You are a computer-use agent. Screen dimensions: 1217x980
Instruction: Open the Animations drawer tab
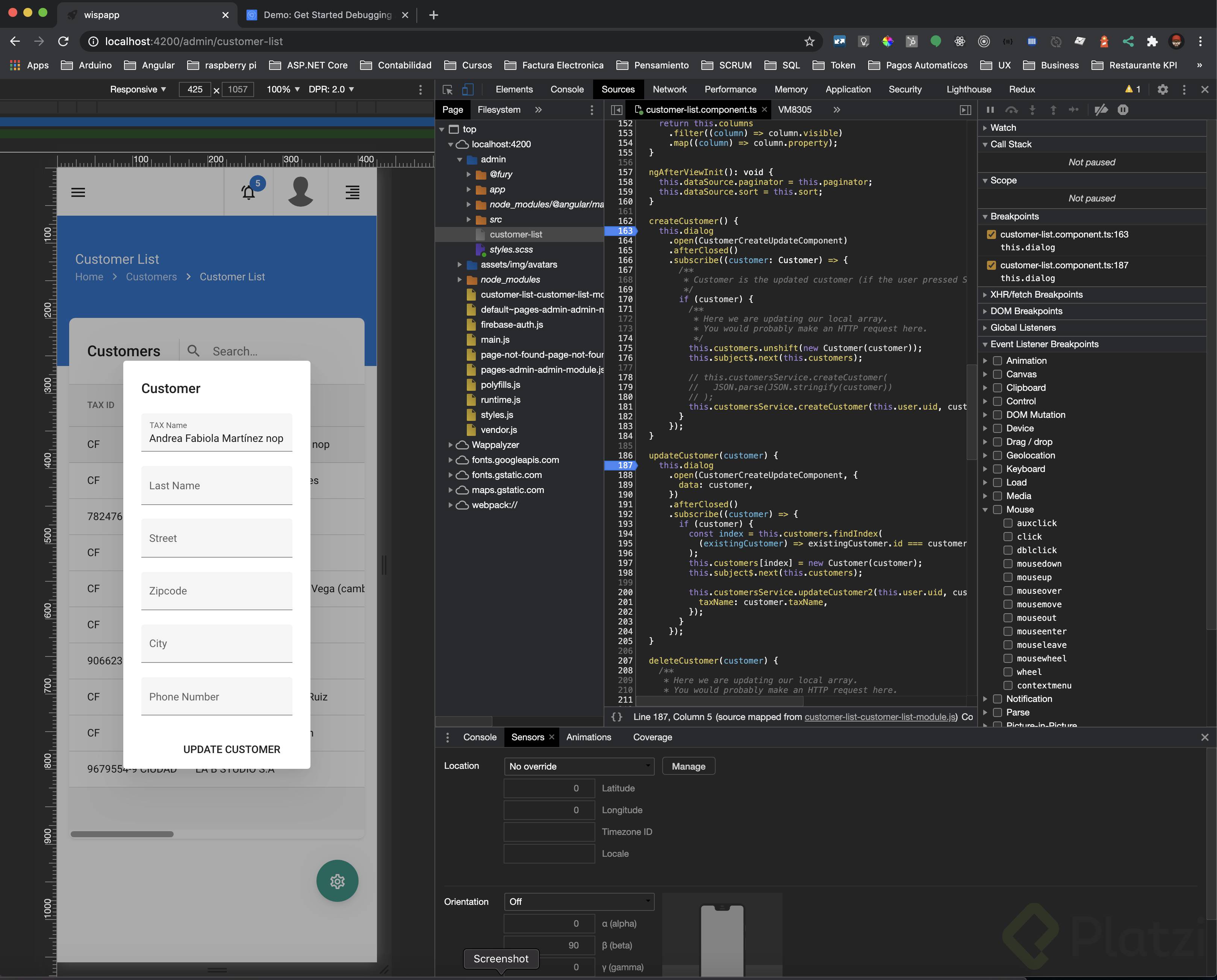point(588,737)
